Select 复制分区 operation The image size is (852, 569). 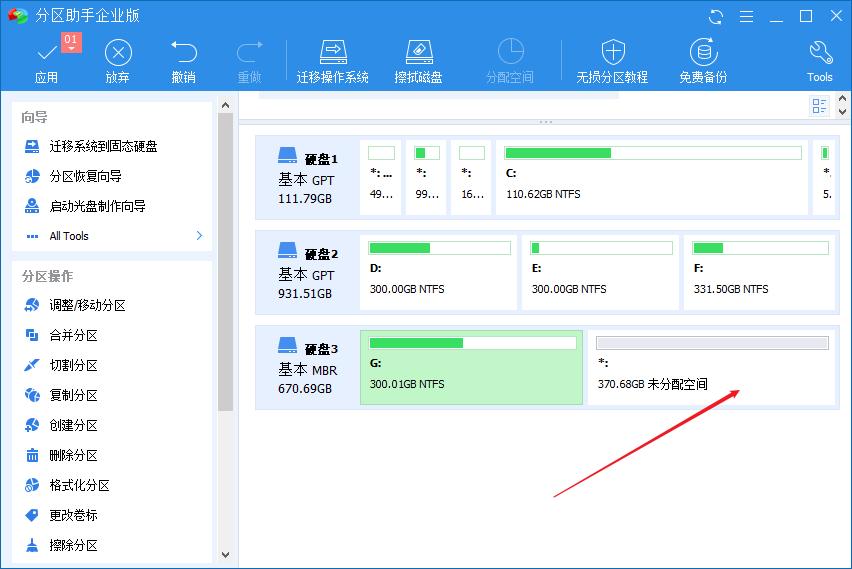click(61, 395)
